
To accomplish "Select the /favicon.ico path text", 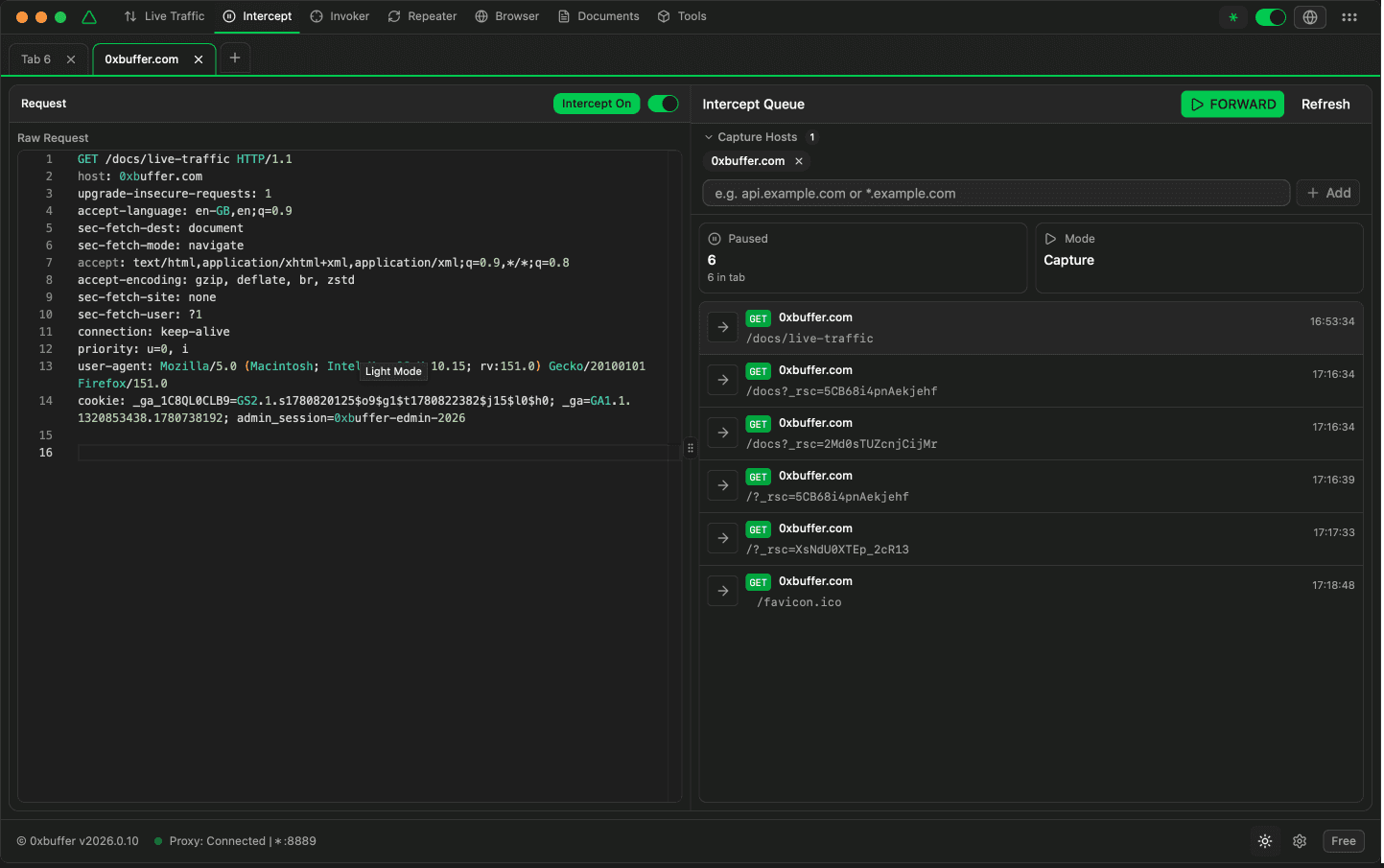I will point(799,602).
